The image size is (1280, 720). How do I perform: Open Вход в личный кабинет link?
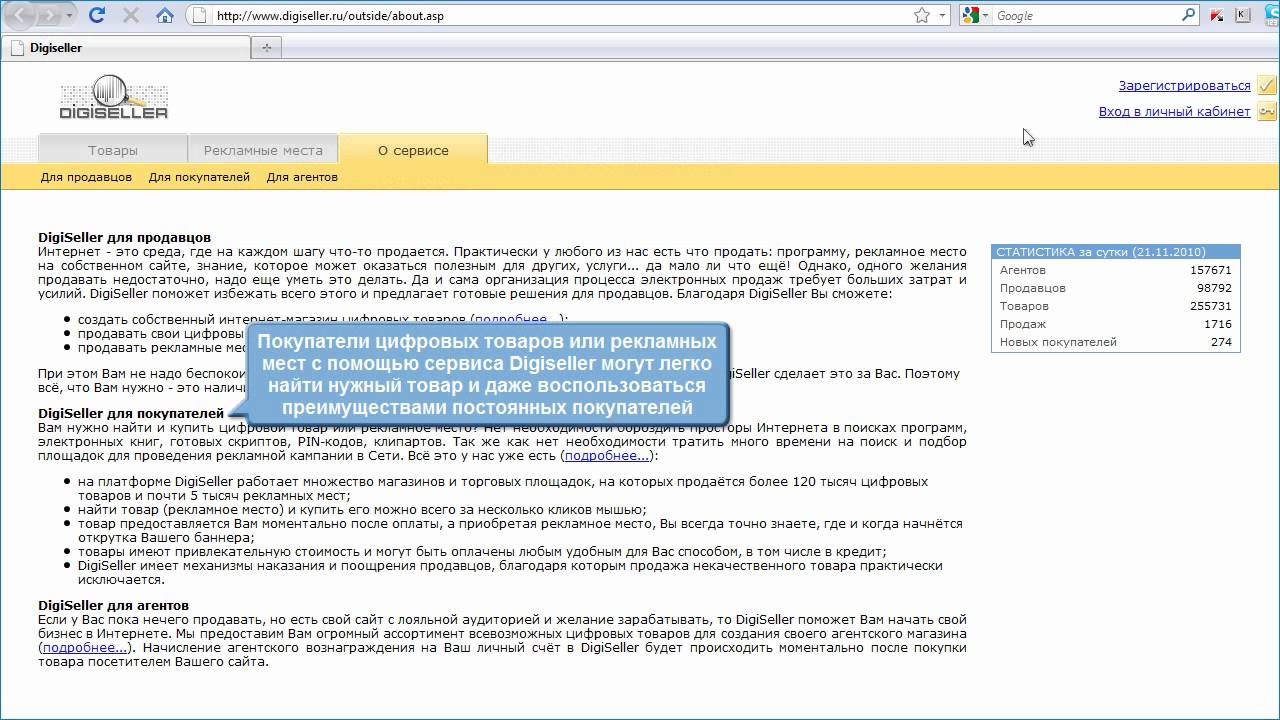pyautogui.click(x=1174, y=111)
